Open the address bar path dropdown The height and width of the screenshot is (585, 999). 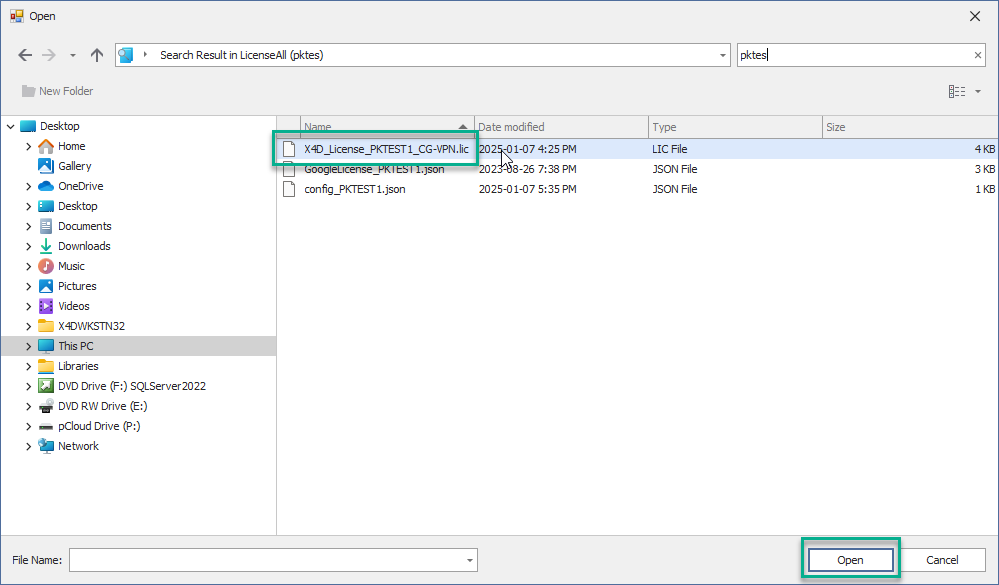tap(723, 55)
